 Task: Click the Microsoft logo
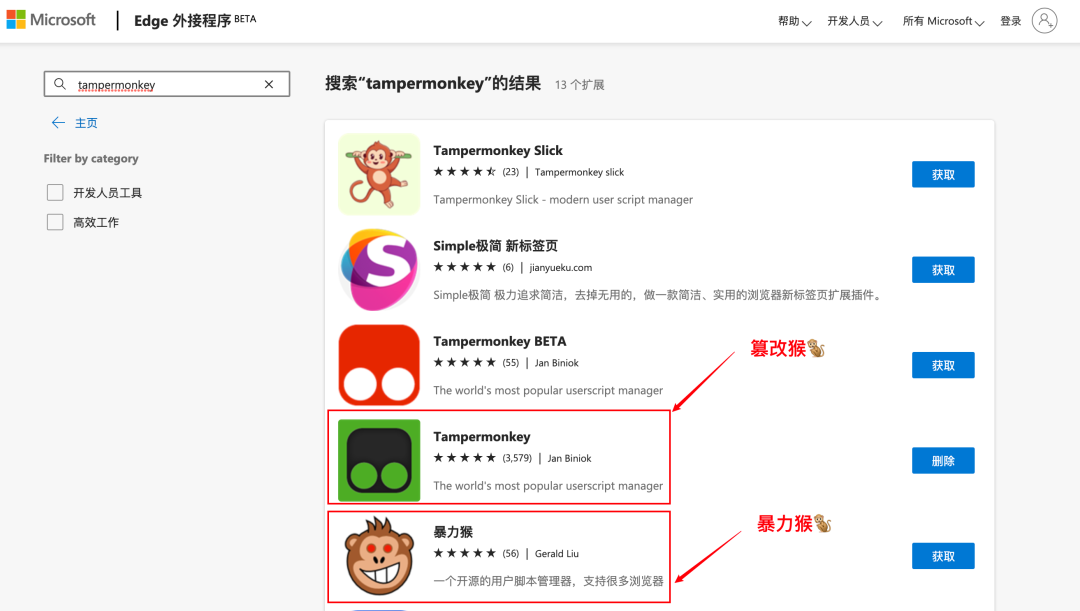pos(51,20)
